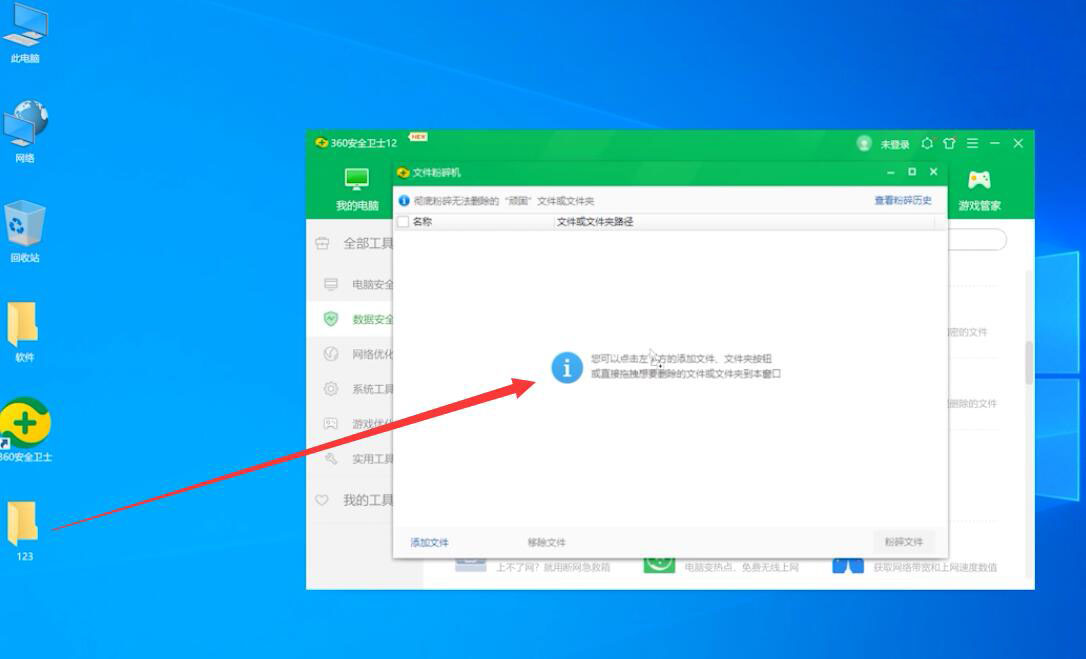The height and width of the screenshot is (659, 1086).
Task: Open the 网络 desktop icon
Action: click(x=25, y=132)
